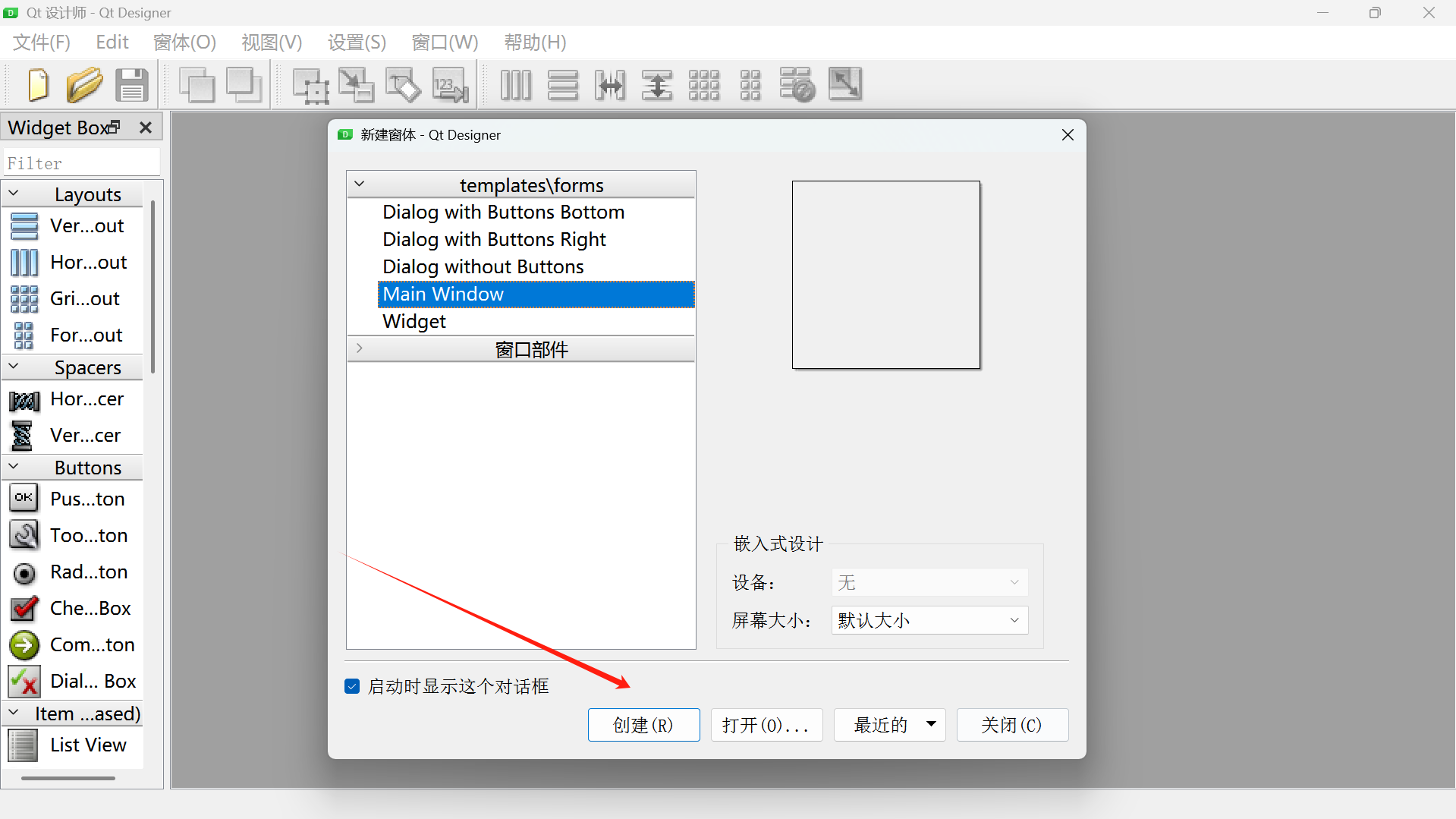The height and width of the screenshot is (819, 1456).
Task: Open the 设置(S) menu
Action: pyautogui.click(x=357, y=43)
